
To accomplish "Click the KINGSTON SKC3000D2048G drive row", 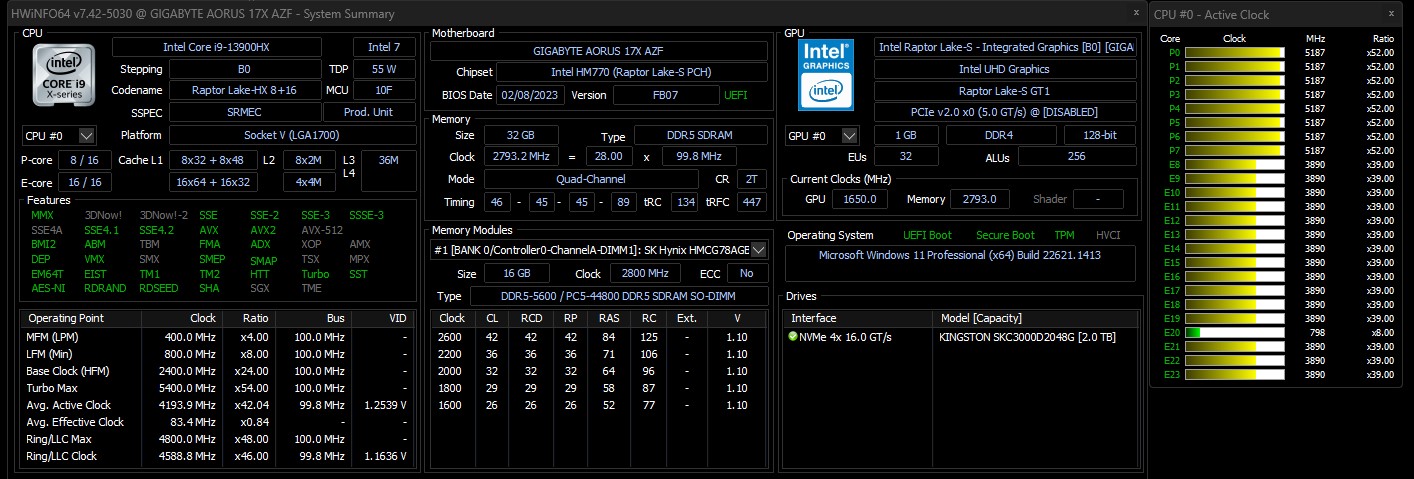I will [960, 337].
